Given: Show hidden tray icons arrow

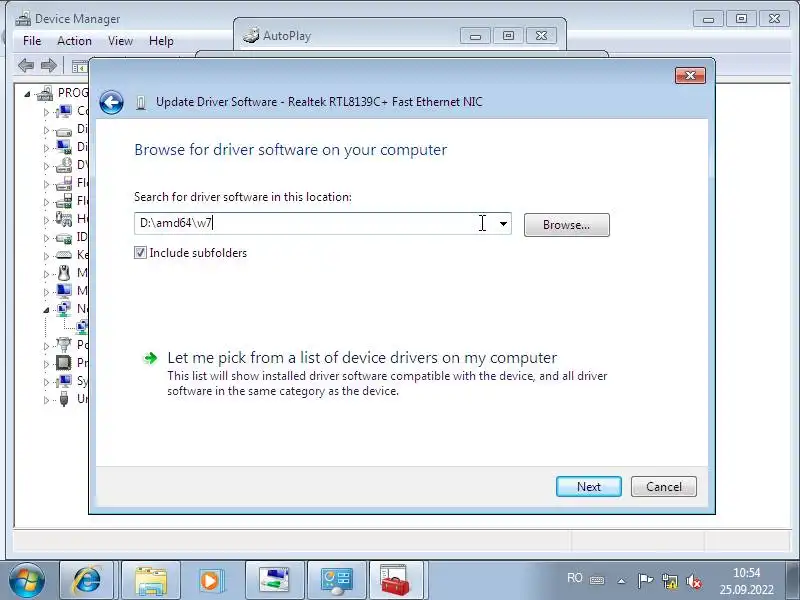Looking at the screenshot, I should point(621,581).
